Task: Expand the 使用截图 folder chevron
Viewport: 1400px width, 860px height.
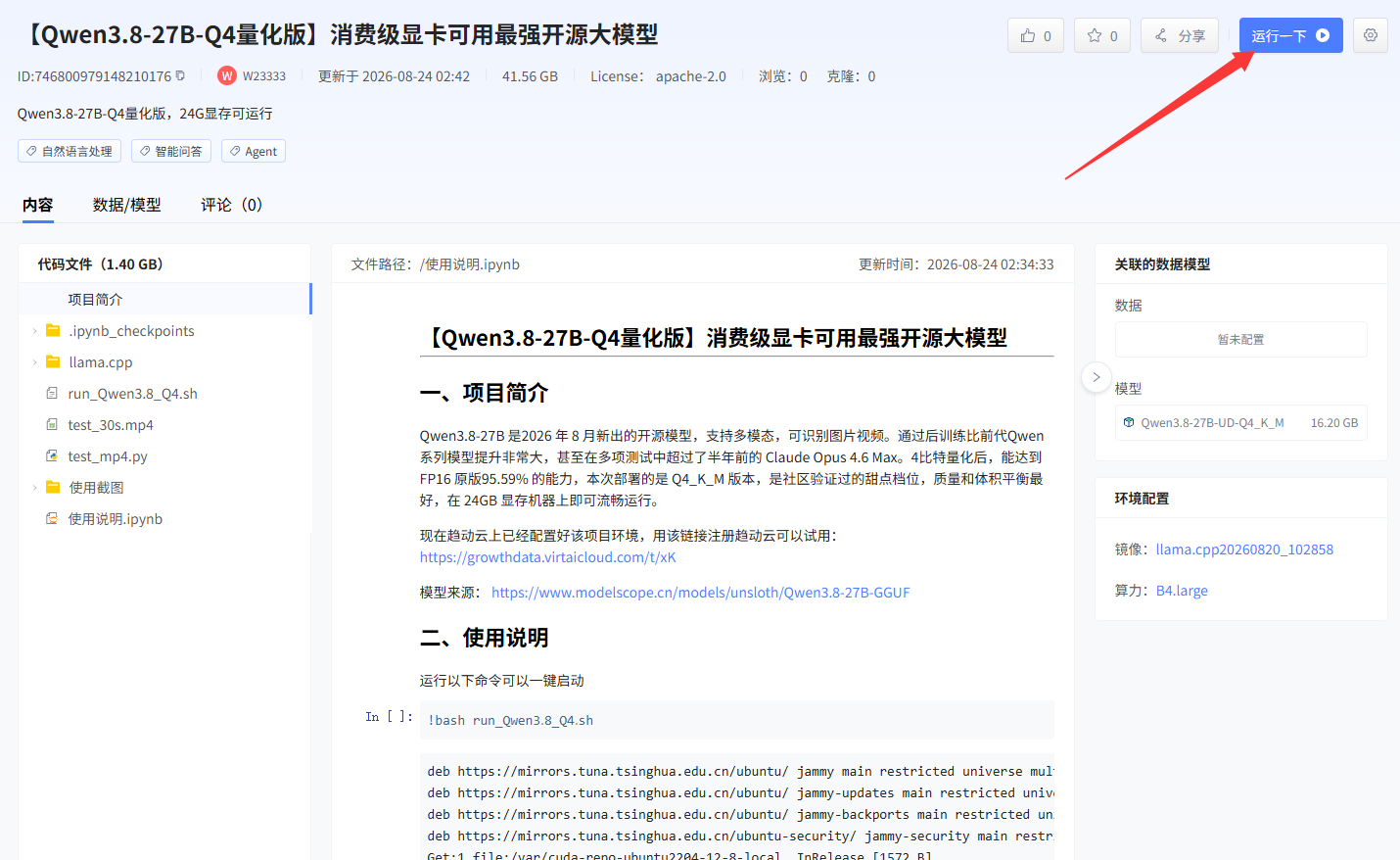Action: tap(35, 488)
